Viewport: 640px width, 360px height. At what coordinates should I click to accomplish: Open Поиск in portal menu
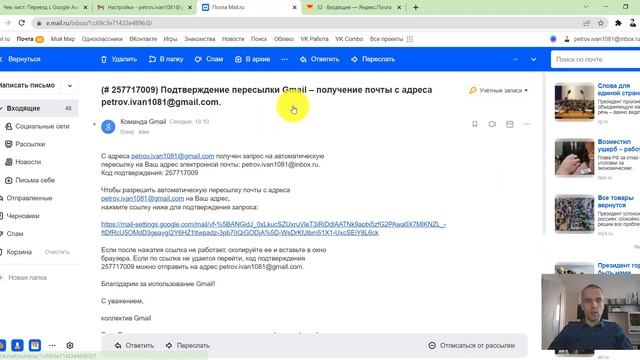259,39
